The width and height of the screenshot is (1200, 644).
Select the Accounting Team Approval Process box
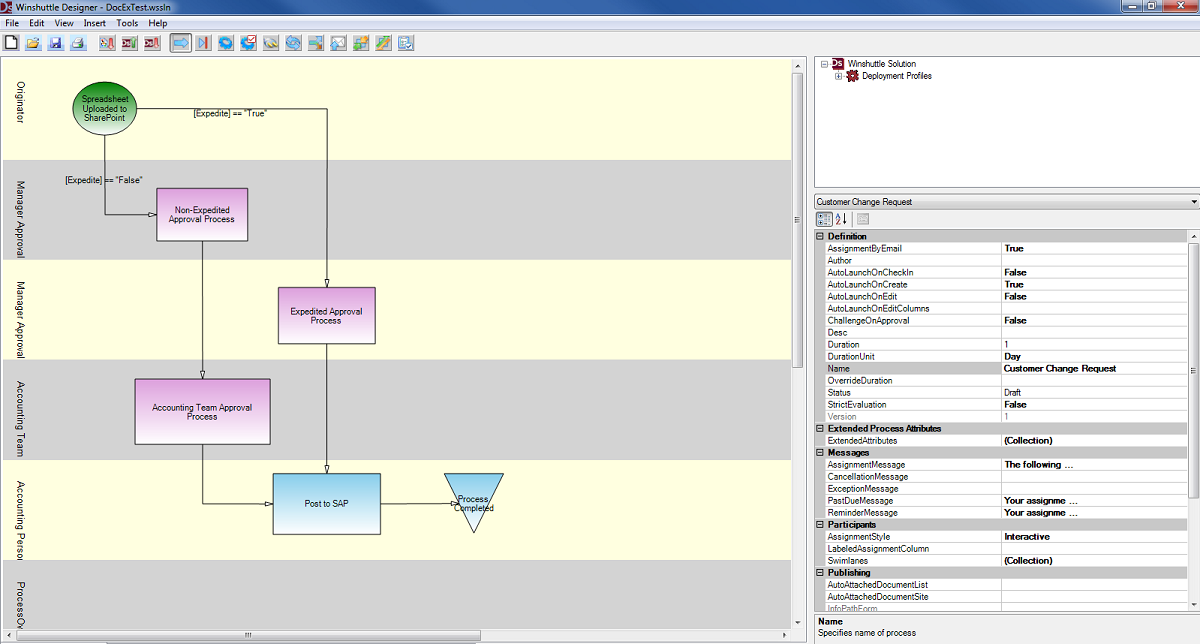[202, 412]
